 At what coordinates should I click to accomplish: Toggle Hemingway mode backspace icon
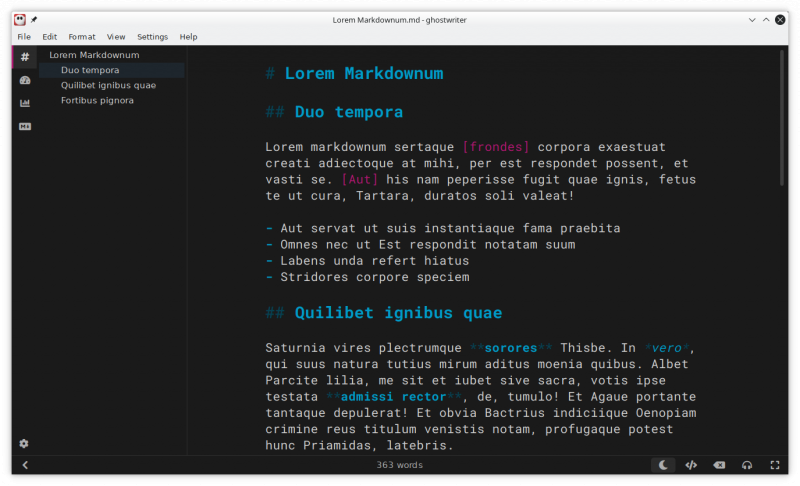(719, 465)
